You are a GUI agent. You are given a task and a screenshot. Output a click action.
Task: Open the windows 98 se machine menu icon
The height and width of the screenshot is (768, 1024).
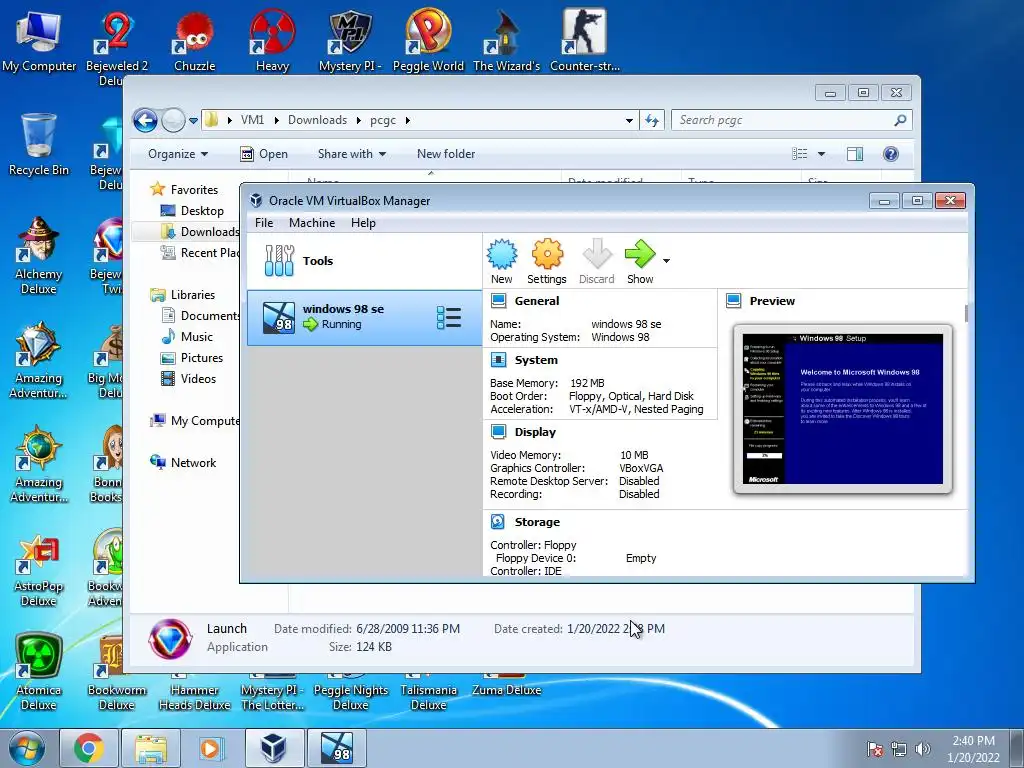(x=449, y=317)
